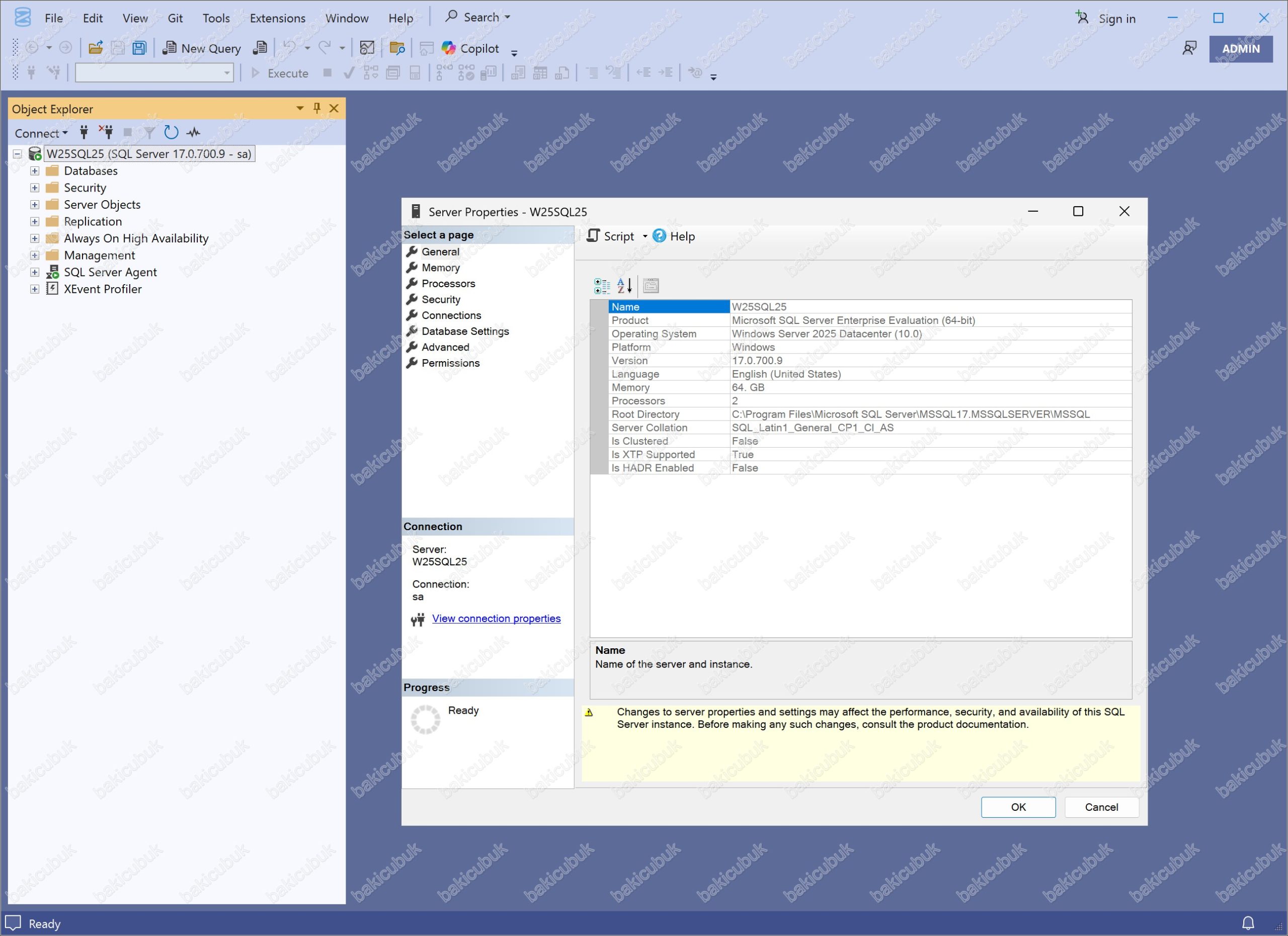Click the Save All toolbar icon
This screenshot has width=1288, height=936.
(x=140, y=48)
